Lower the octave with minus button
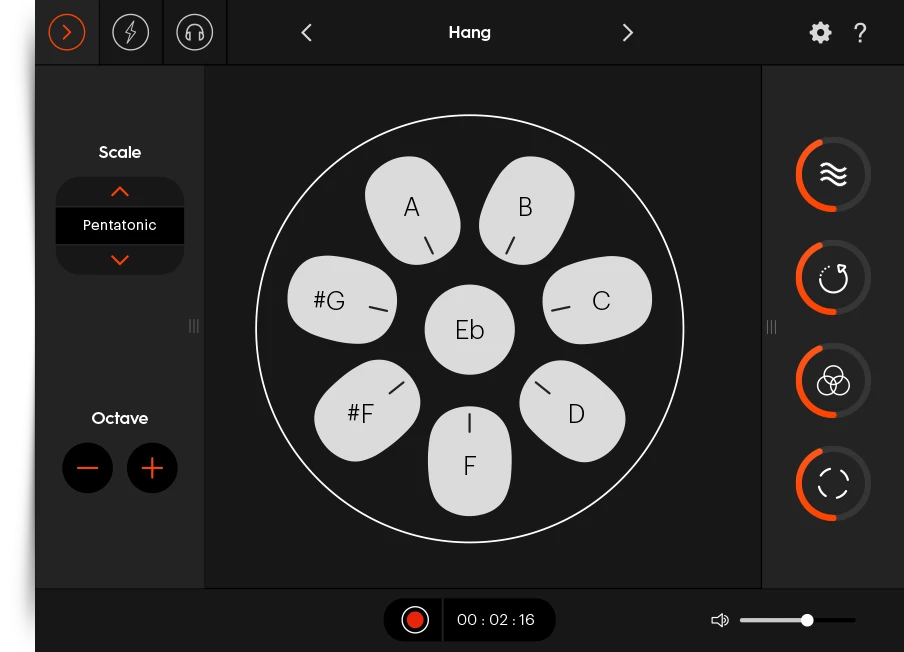Screen dimensions: 904x652 point(87,468)
